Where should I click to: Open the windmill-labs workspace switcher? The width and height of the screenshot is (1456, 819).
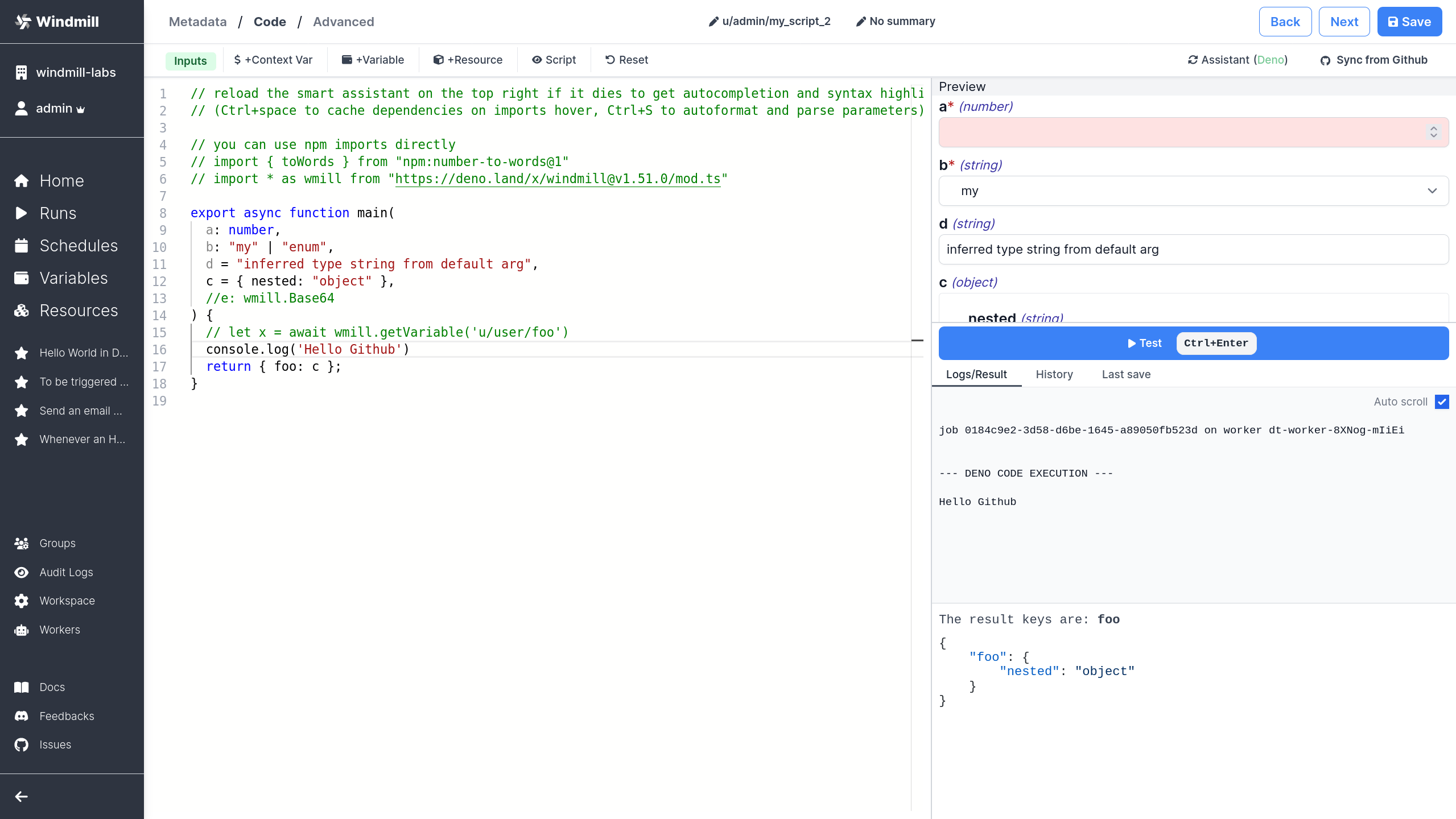[75, 72]
